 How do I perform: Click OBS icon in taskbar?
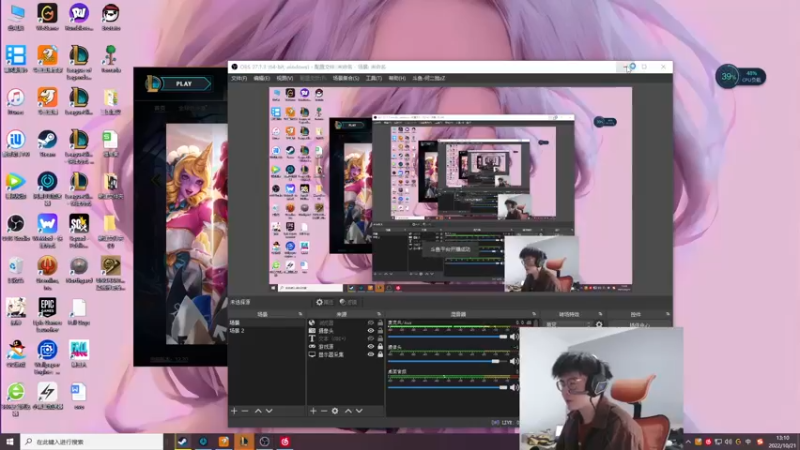coord(264,441)
